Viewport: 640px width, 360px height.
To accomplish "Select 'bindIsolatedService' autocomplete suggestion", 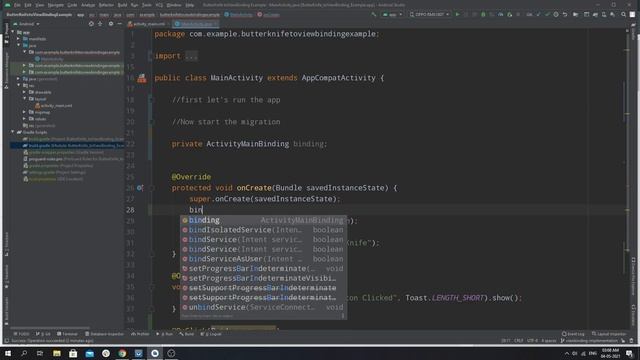I will pos(263,230).
